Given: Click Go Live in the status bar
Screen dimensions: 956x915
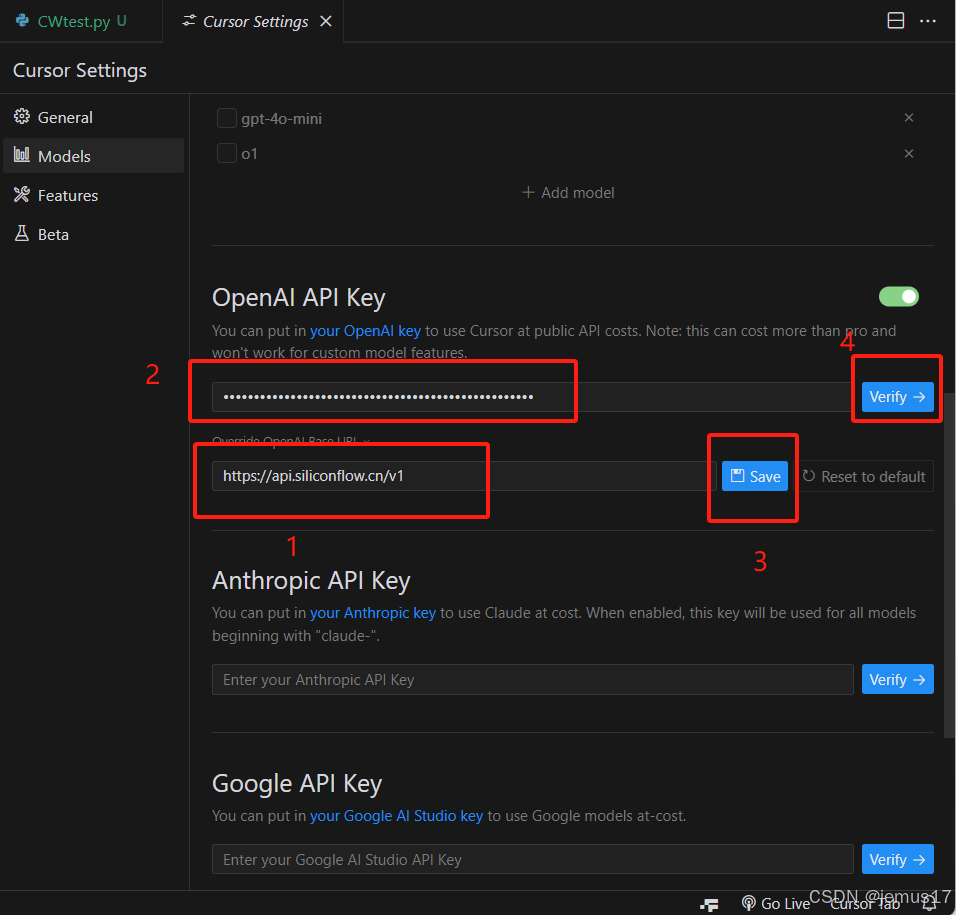Looking at the screenshot, I should [x=775, y=903].
